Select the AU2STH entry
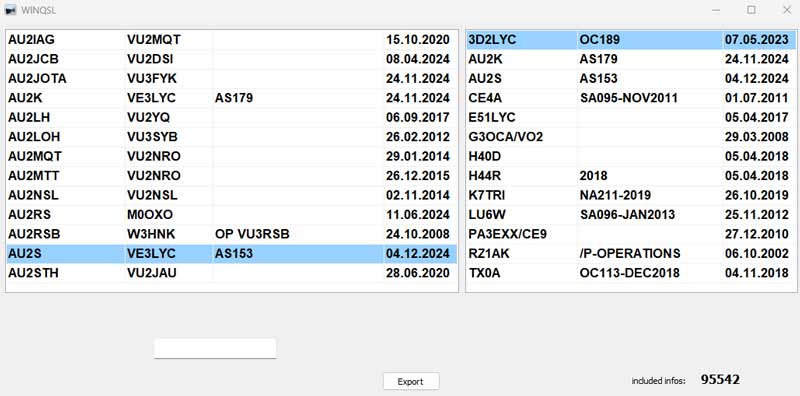The width and height of the screenshot is (800, 396). coord(33,273)
